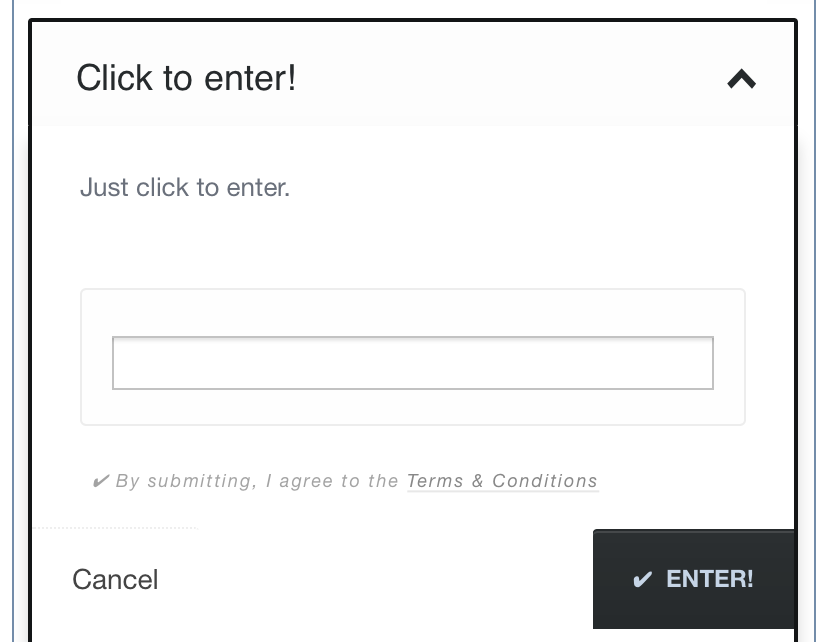826x642 pixels.
Task: Click the "ENTER!" label text
Action: 710,579
